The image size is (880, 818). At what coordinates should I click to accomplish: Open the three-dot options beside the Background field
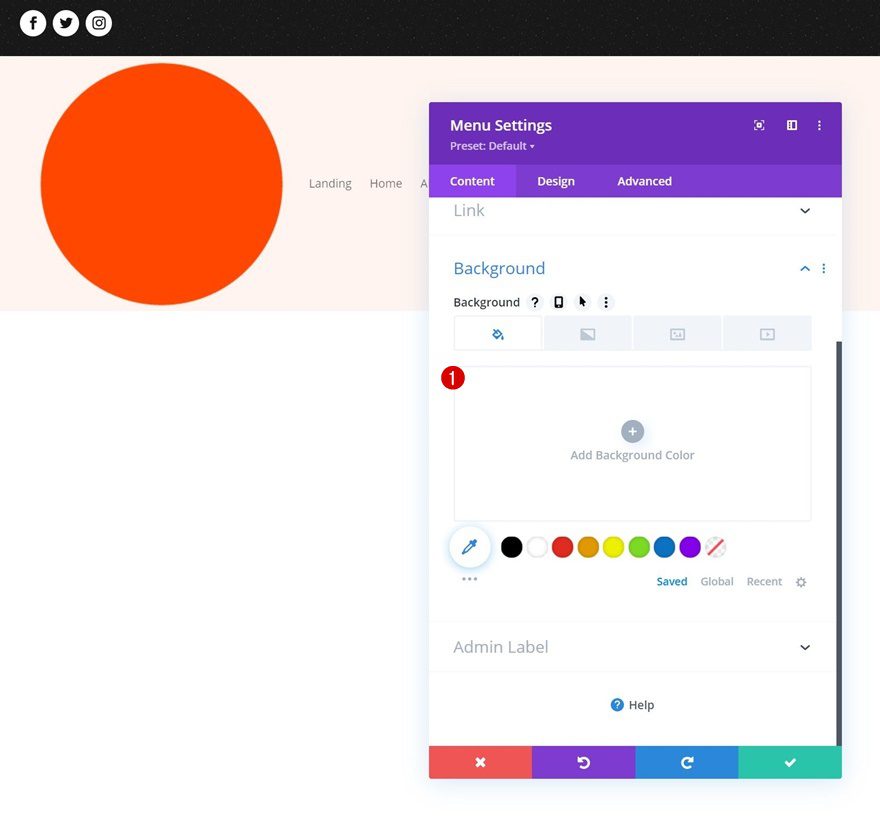[x=606, y=302]
